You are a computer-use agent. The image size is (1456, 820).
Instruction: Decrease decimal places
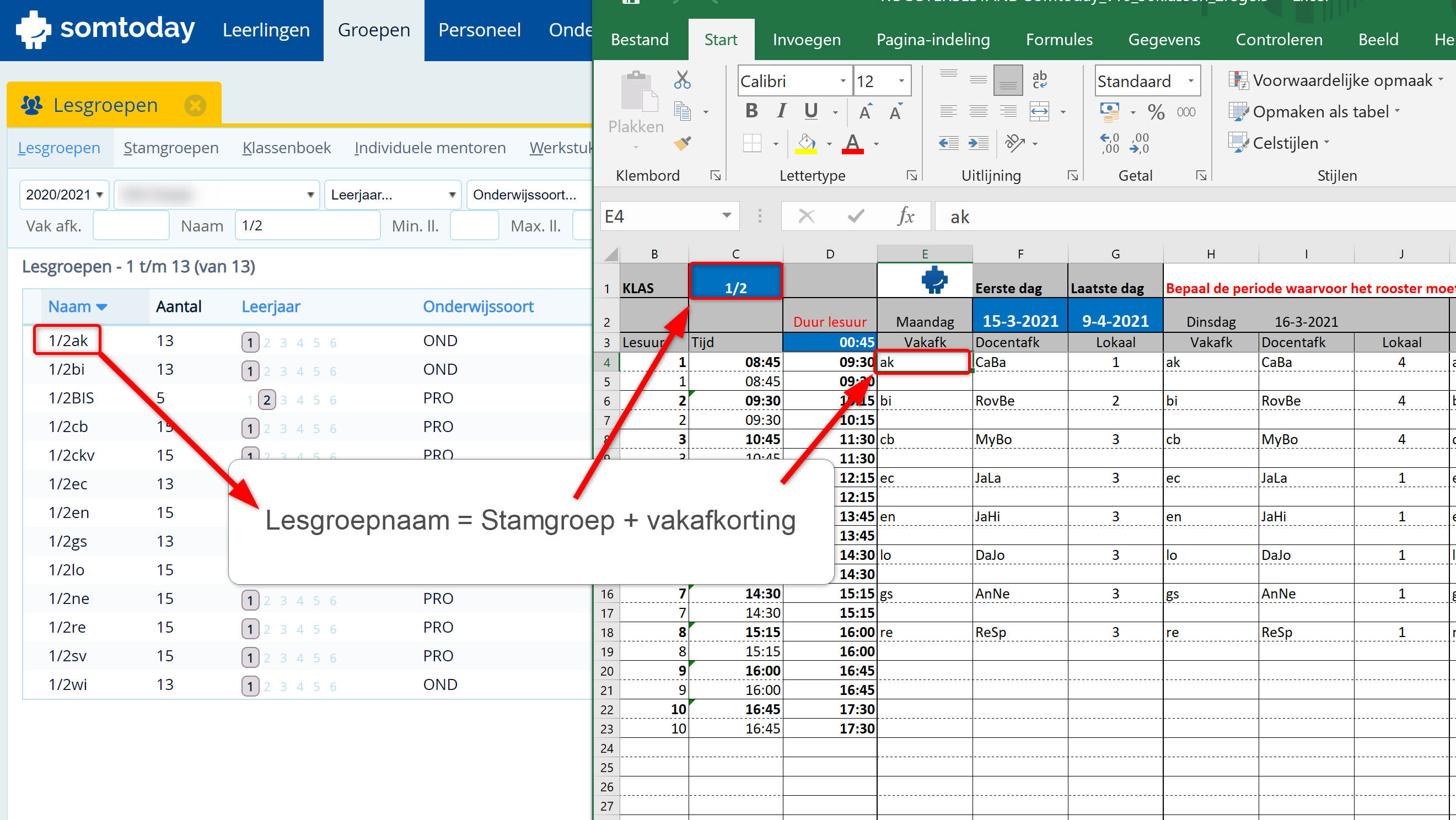coord(1140,143)
